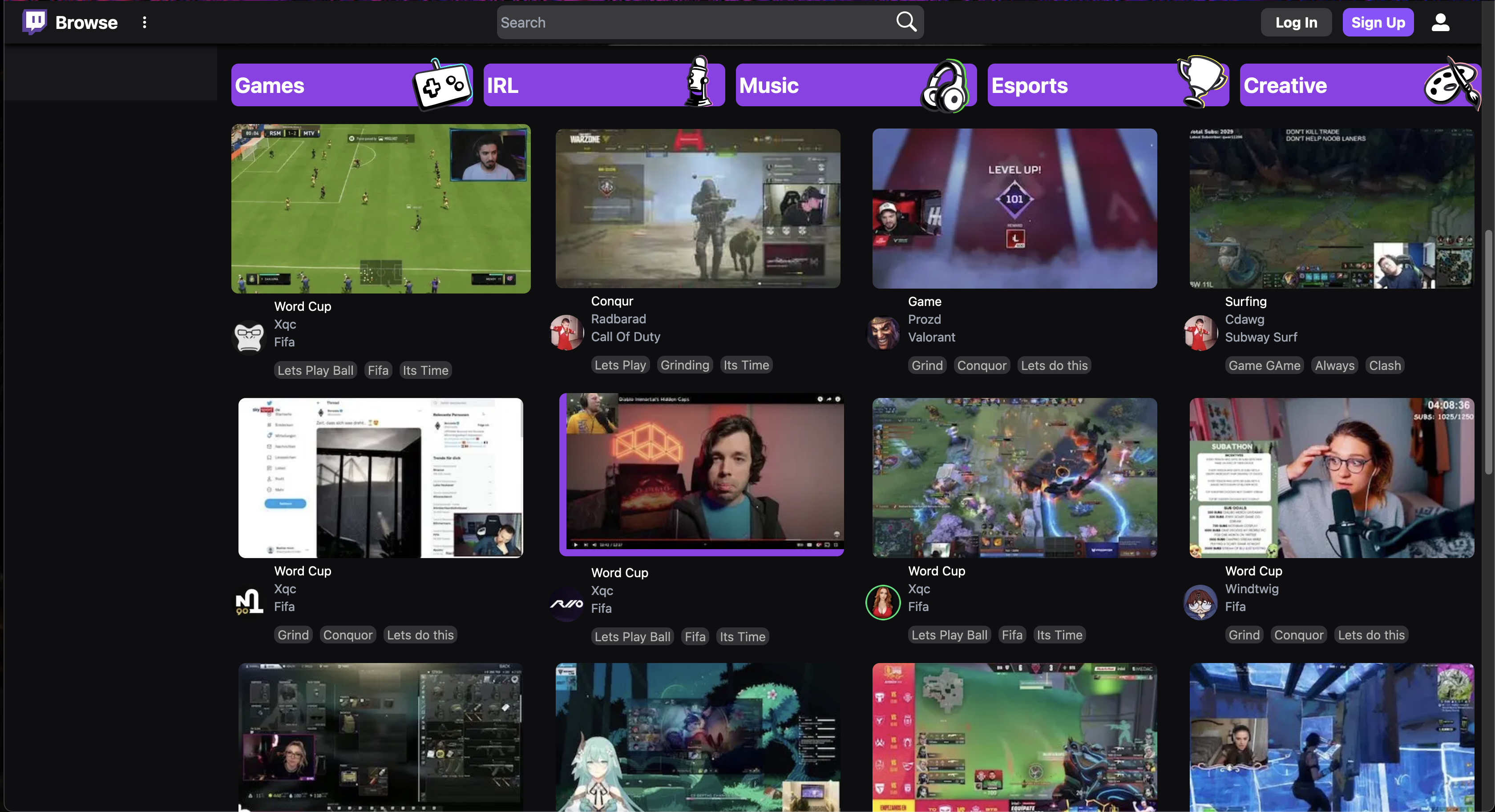1495x812 pixels.
Task: Click the headphones icon on Music
Action: (945, 85)
